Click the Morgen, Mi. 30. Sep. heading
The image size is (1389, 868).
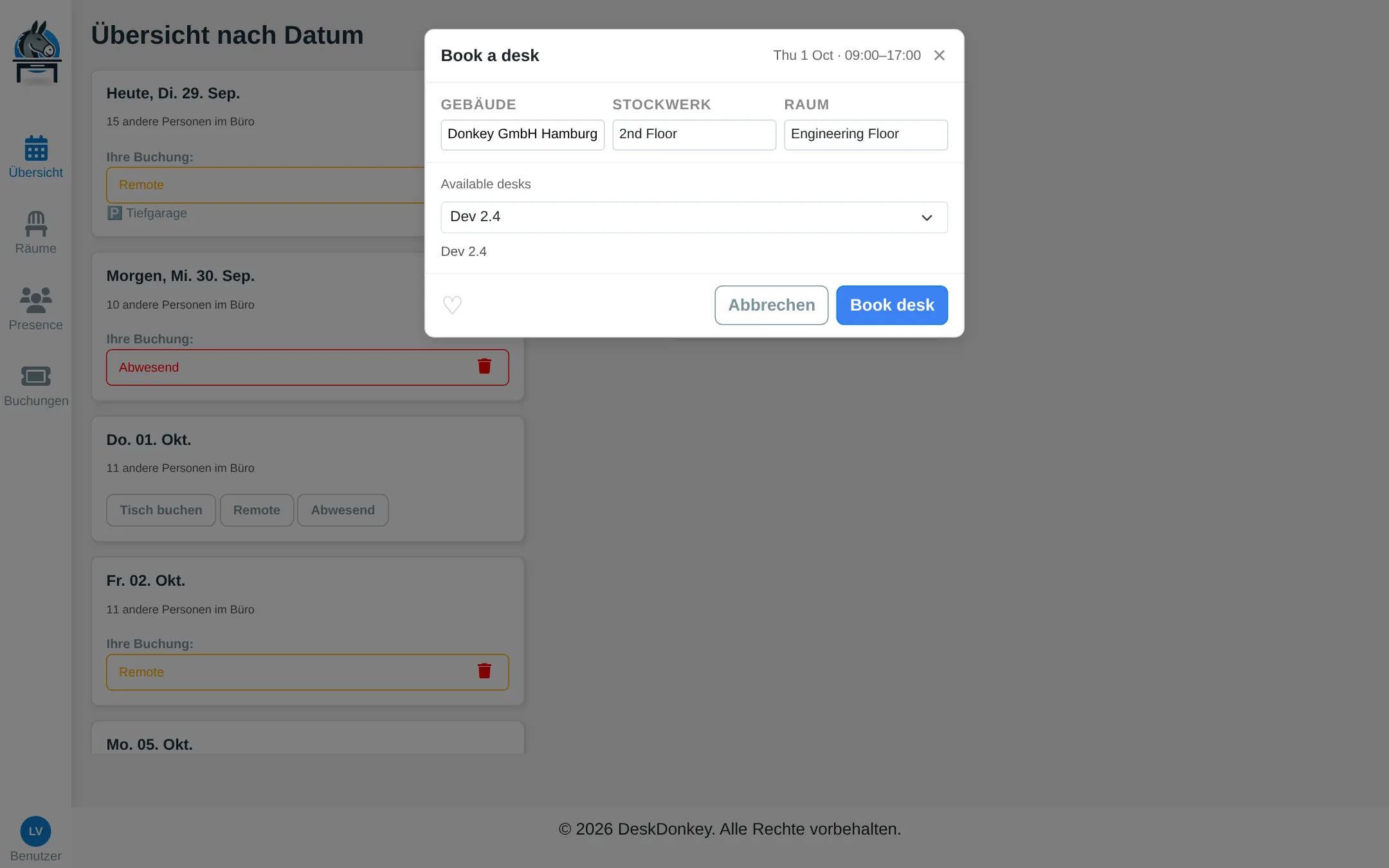tap(181, 276)
